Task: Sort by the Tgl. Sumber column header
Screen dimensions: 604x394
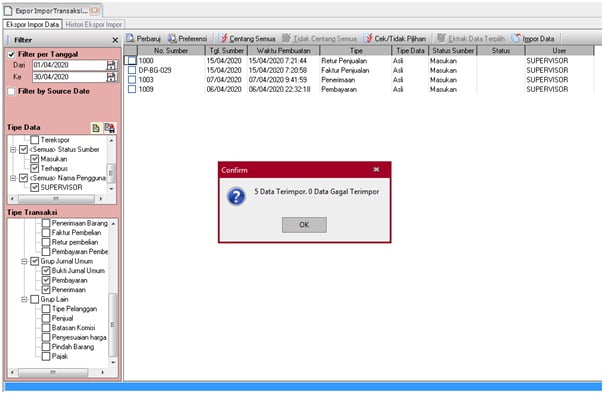Action: click(x=226, y=51)
